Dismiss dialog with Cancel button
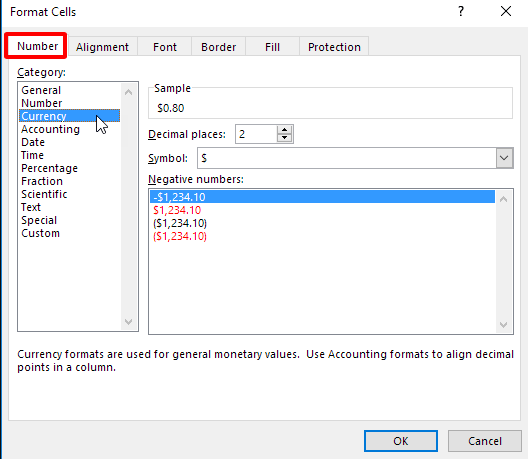The height and width of the screenshot is (459, 528). (485, 441)
